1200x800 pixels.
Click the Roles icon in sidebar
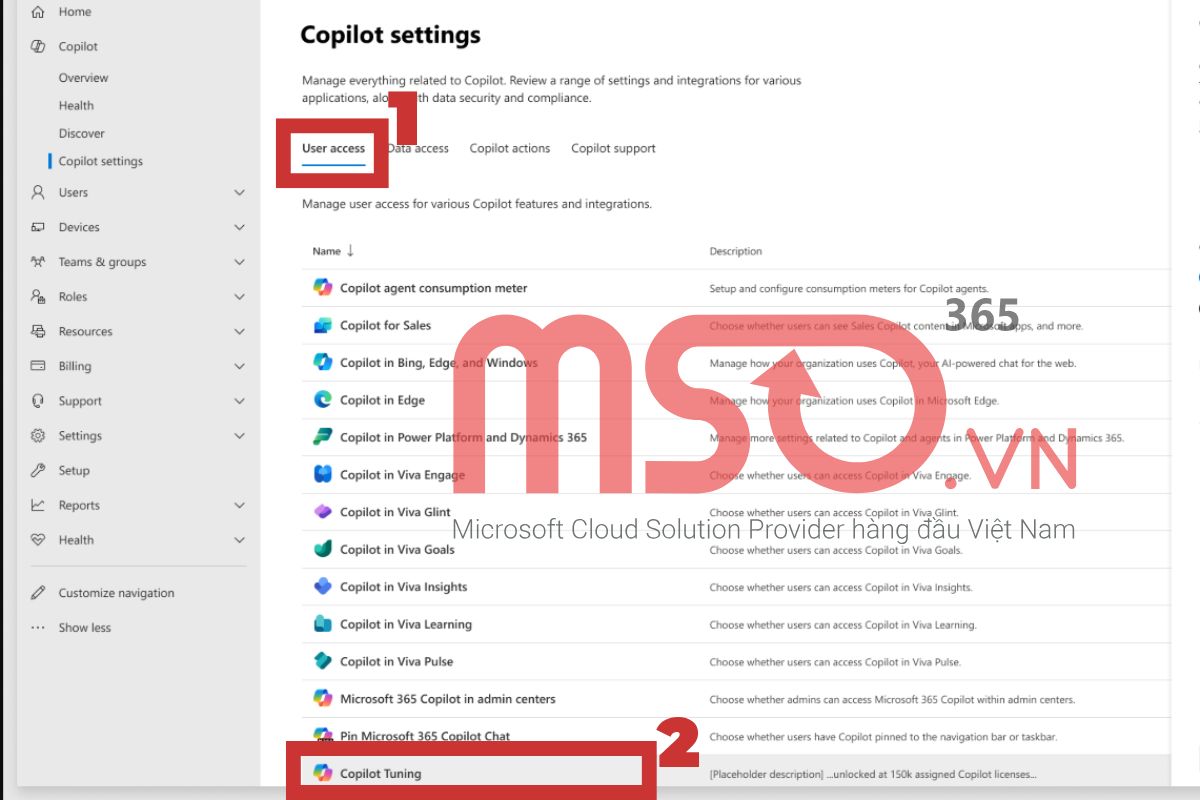(38, 297)
